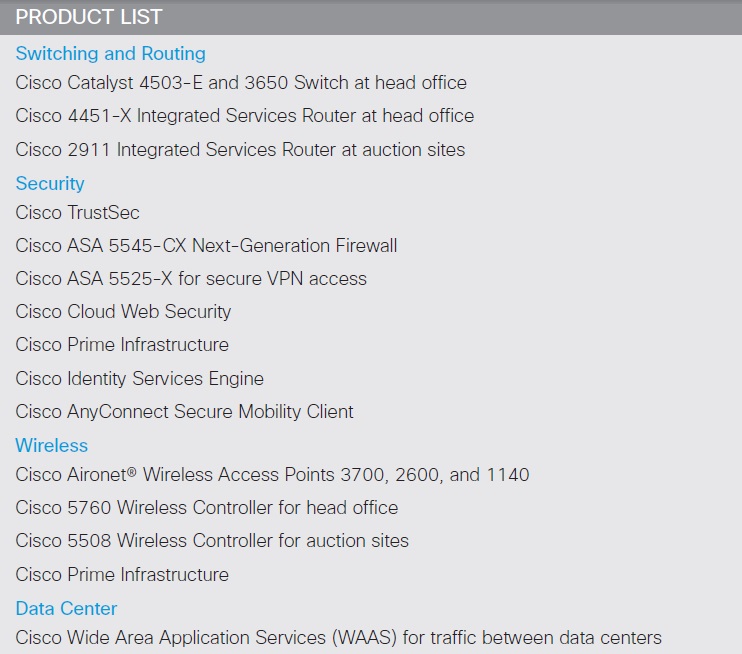
Task: Open the Wireless section heading
Action: click(52, 446)
